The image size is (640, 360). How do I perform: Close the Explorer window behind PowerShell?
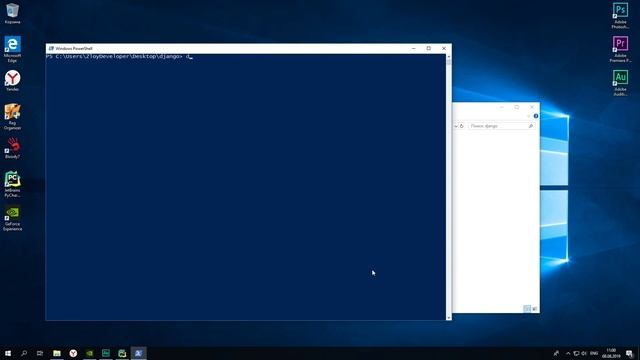532,107
